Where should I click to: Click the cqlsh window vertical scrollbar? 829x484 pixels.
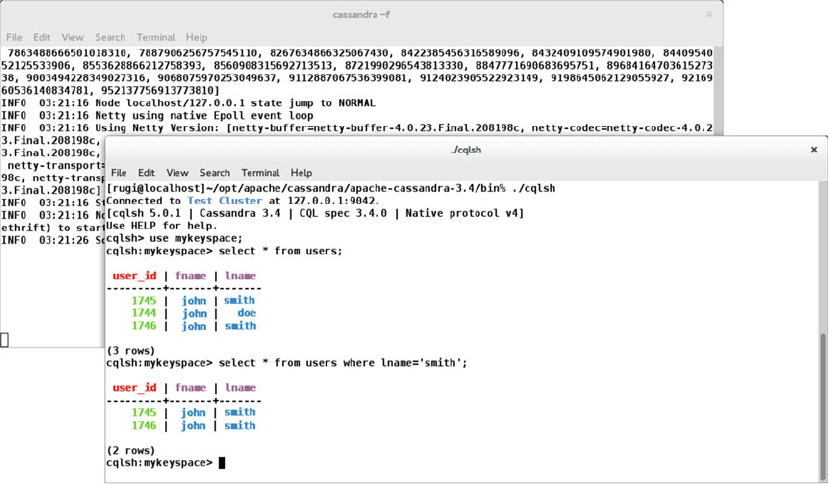(x=824, y=406)
